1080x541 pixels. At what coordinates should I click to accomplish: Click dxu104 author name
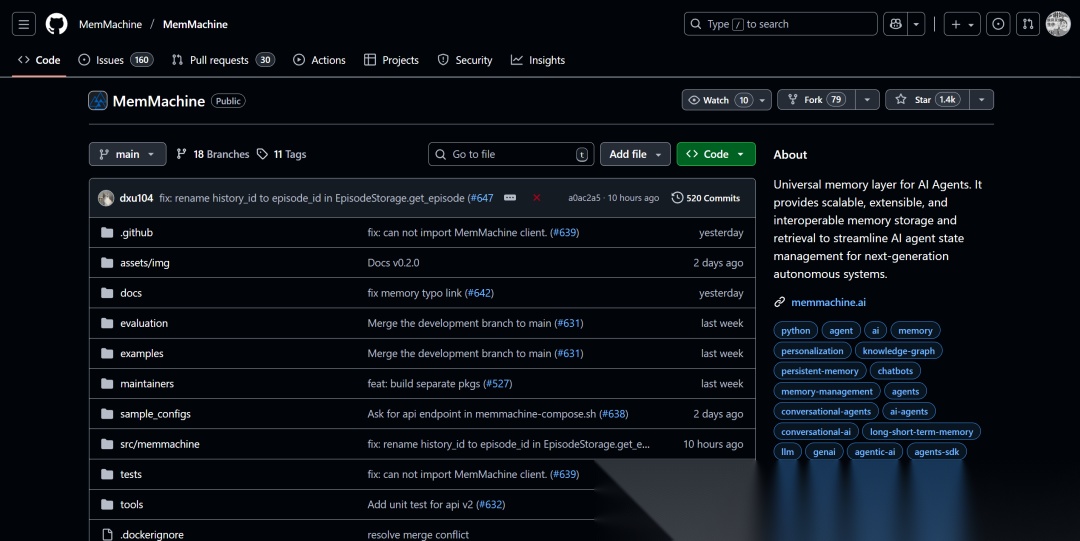pyautogui.click(x=136, y=198)
